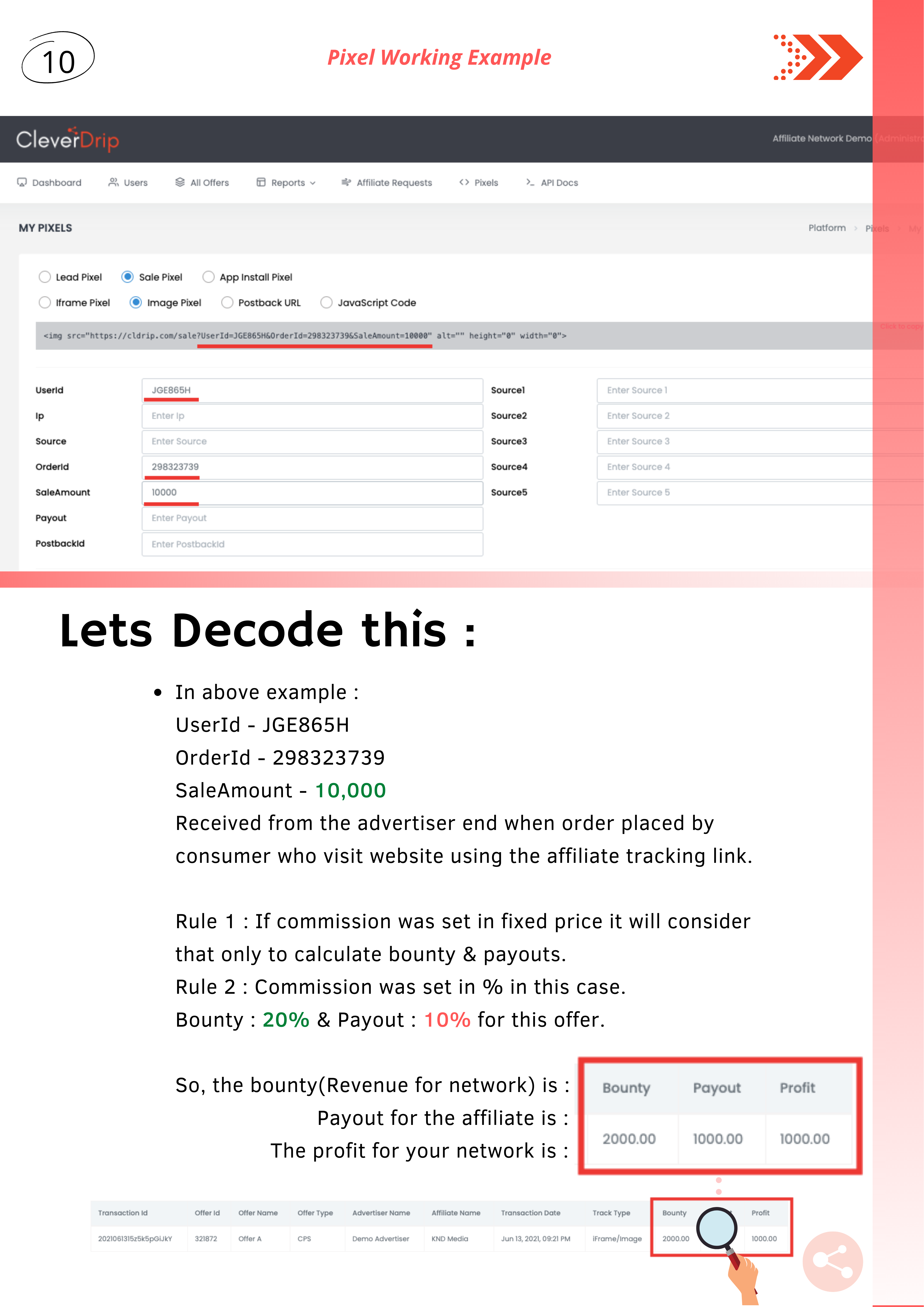Click the Transaction Date column header
The width and height of the screenshot is (924, 1307).
[x=531, y=1213]
